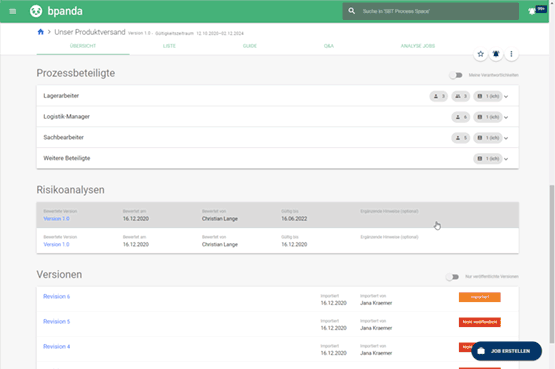555x369 pixels.
Task: Expand the Lagerarbeiter row chevron
Action: pyautogui.click(x=506, y=97)
